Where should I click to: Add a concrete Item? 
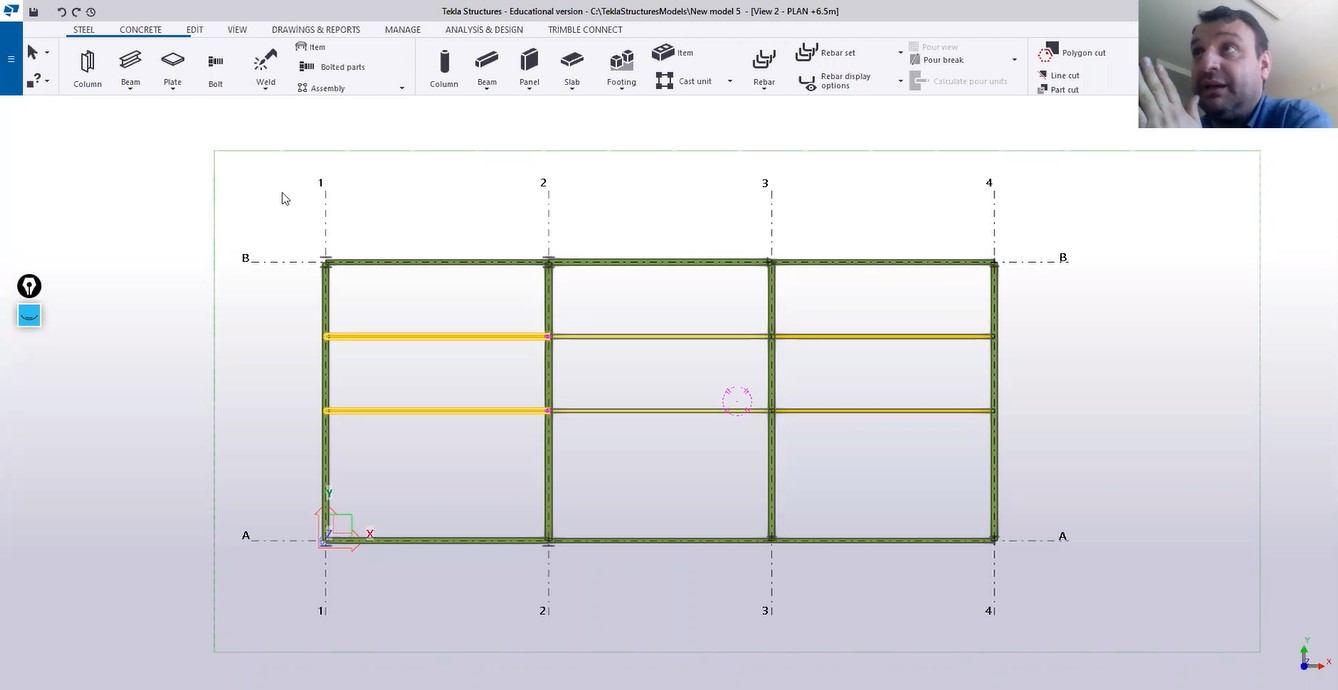[x=673, y=52]
